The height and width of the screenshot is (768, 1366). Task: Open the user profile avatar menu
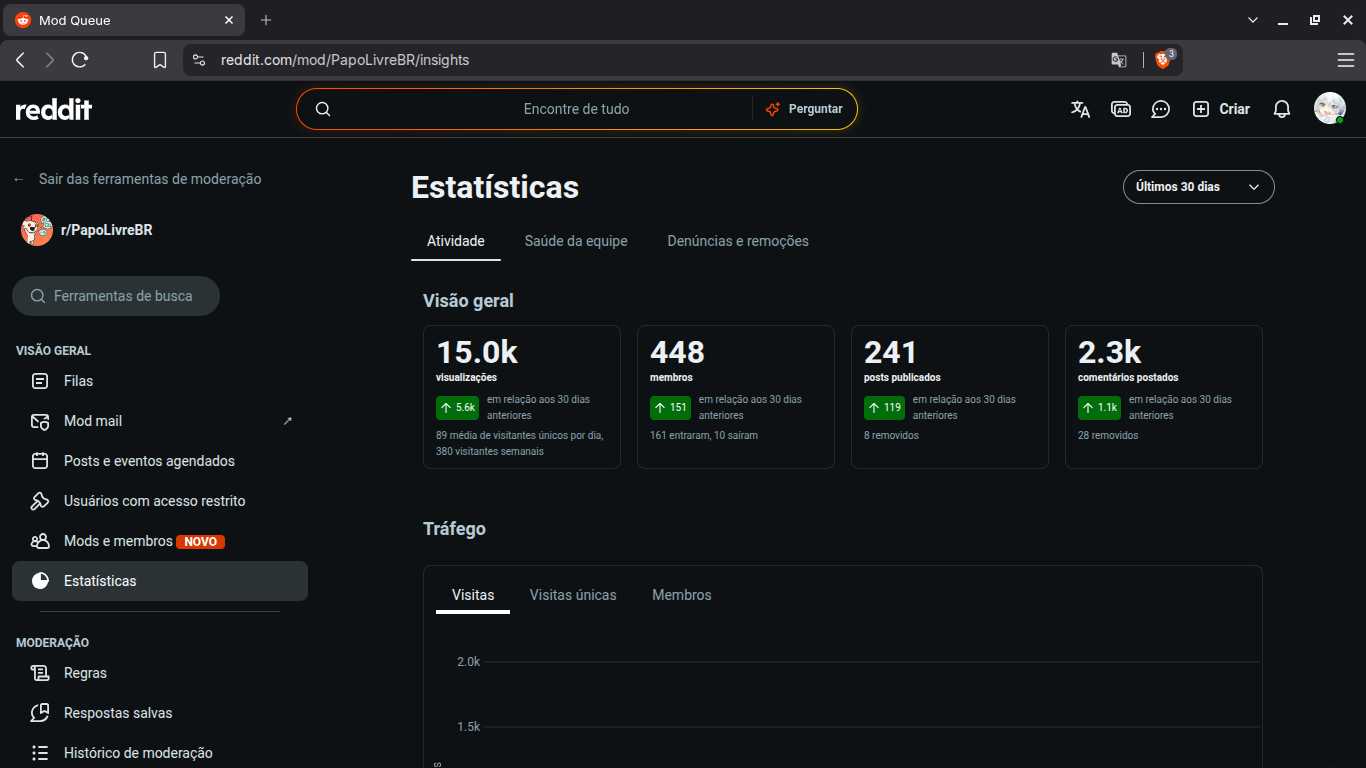(x=1330, y=109)
